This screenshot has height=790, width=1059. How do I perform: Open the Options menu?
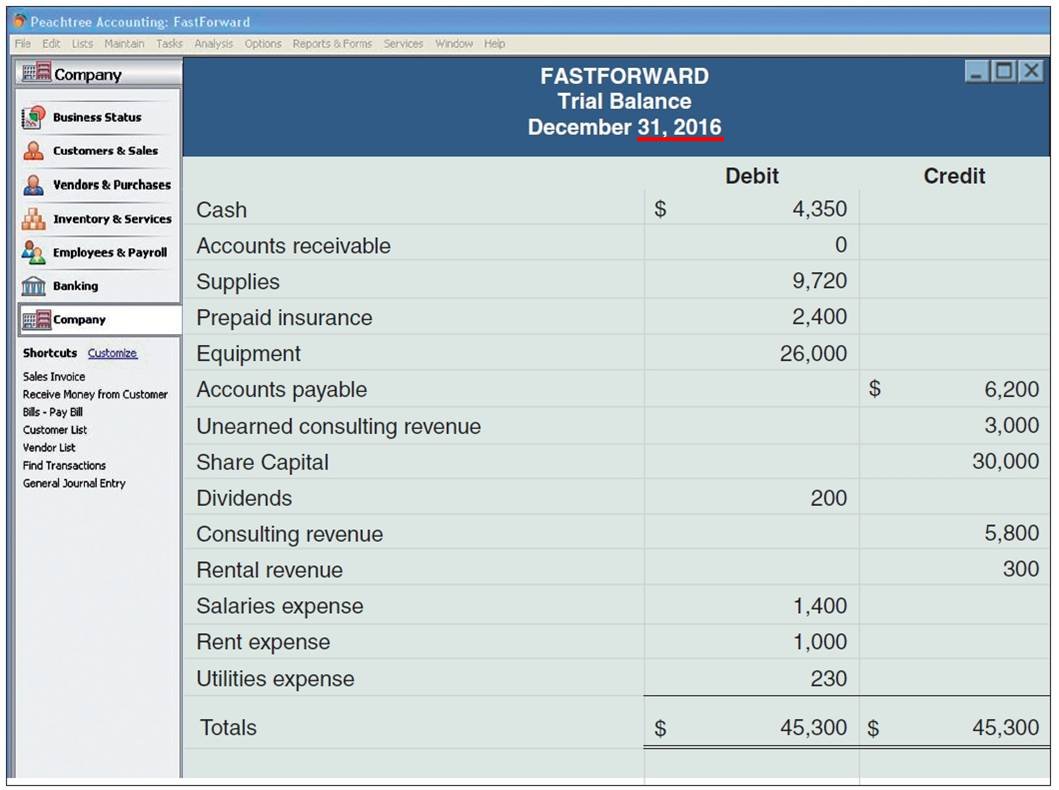(263, 43)
